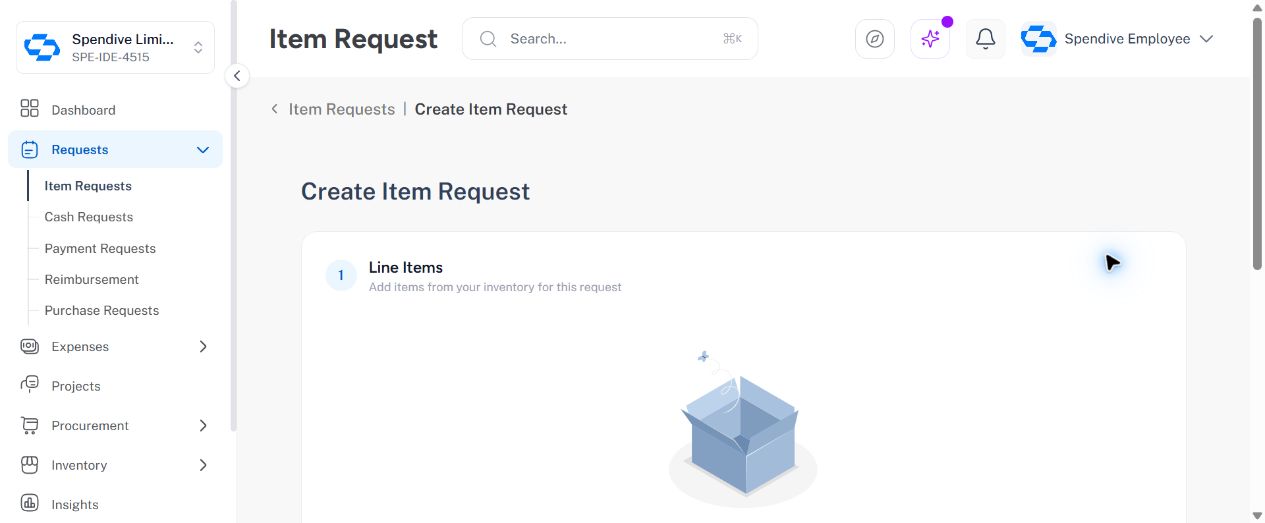
Task: Click the Dashboard grid icon
Action: tap(30, 109)
